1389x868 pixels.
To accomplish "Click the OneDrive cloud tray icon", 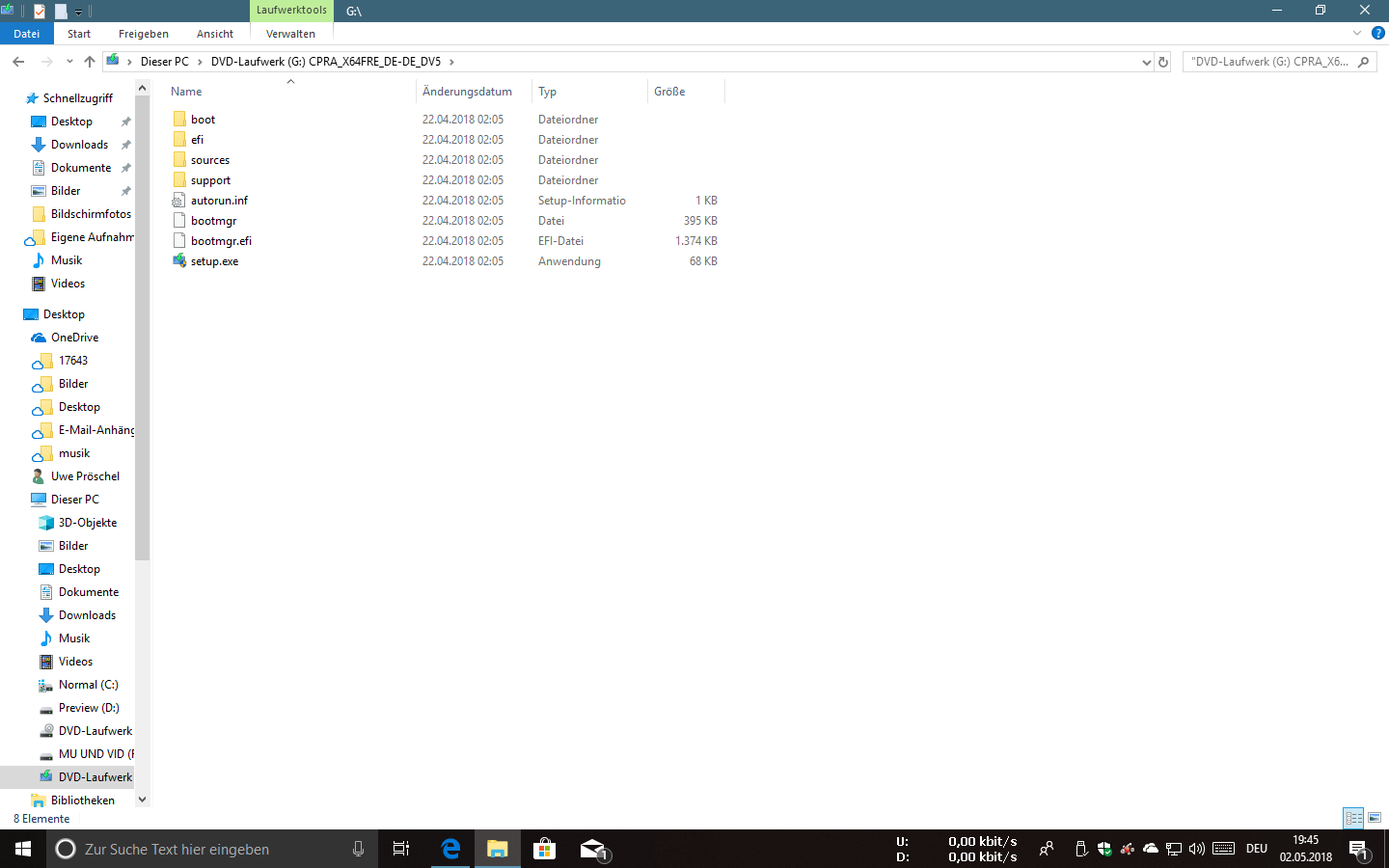I will (x=1151, y=849).
